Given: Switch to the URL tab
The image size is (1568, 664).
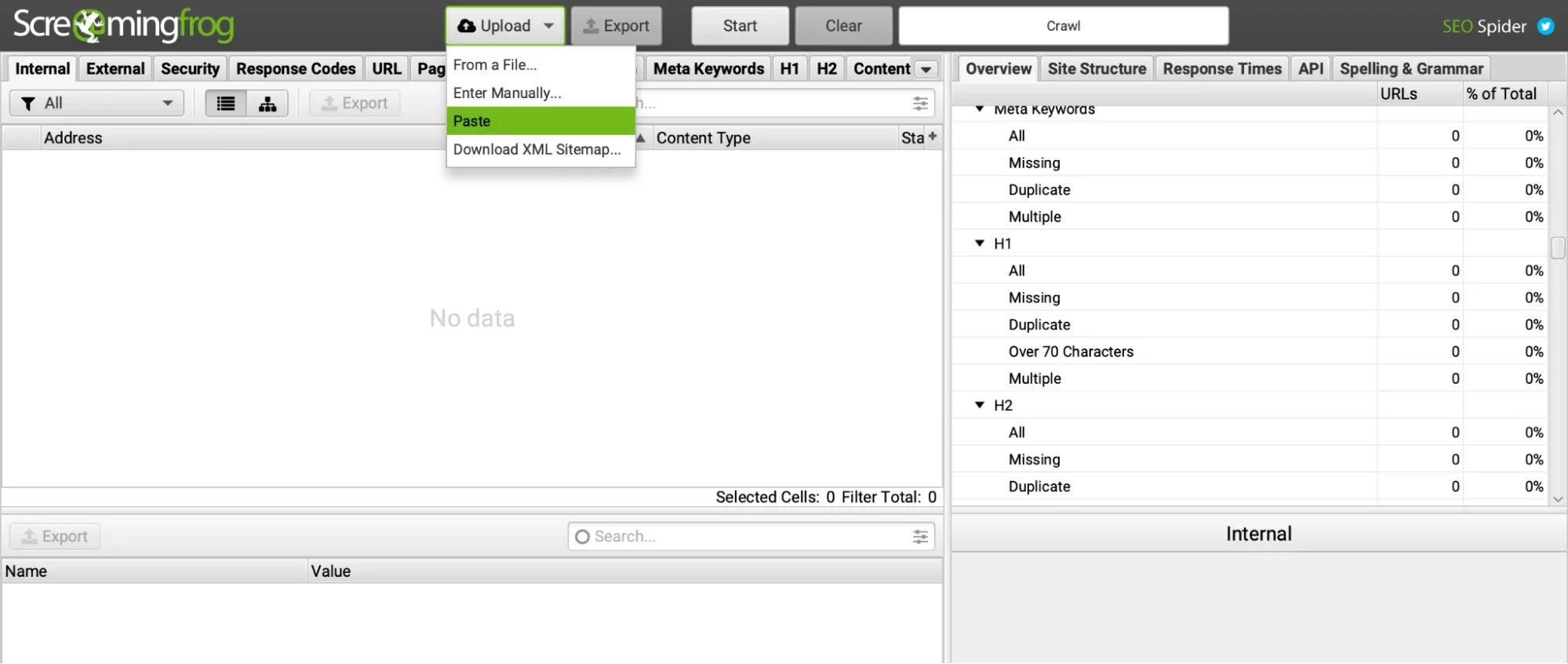Looking at the screenshot, I should [x=387, y=69].
